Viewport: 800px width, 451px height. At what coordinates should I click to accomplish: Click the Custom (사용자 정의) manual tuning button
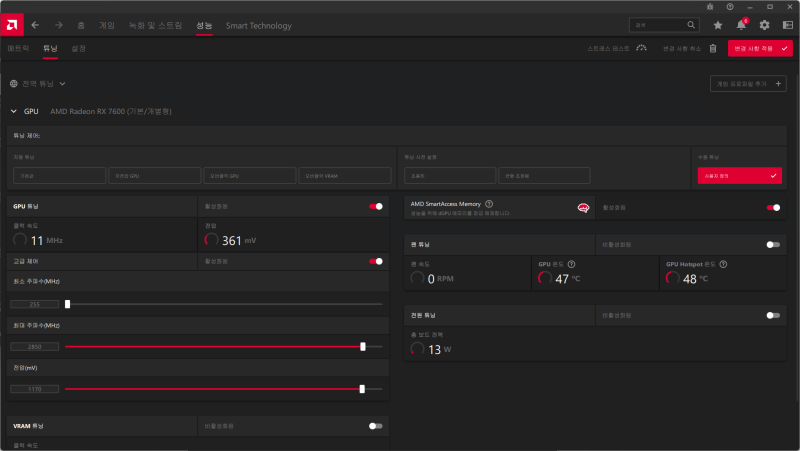coord(740,176)
